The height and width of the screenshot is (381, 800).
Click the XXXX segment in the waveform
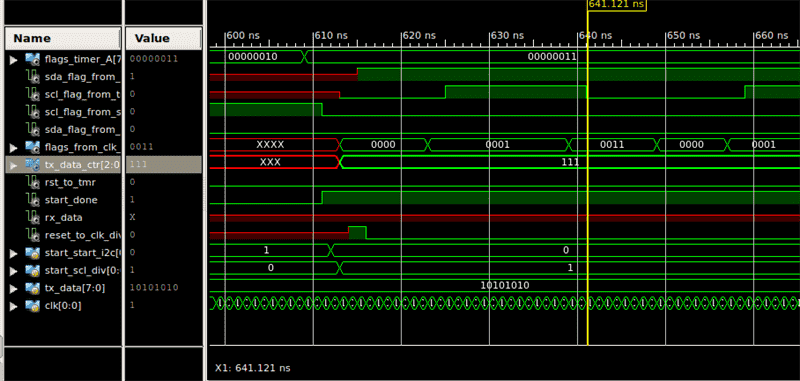(x=270, y=145)
